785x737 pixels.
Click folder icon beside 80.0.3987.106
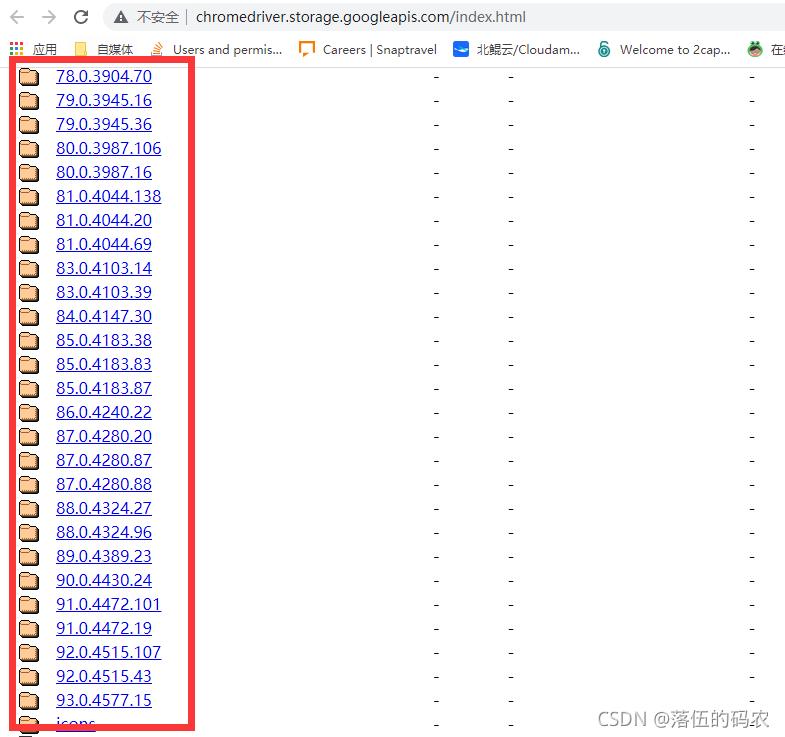coord(29,149)
